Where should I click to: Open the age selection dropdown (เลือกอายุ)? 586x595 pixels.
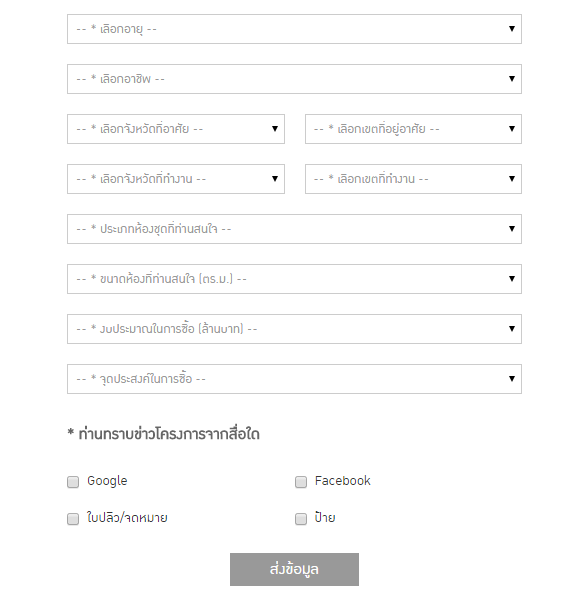pos(294,29)
